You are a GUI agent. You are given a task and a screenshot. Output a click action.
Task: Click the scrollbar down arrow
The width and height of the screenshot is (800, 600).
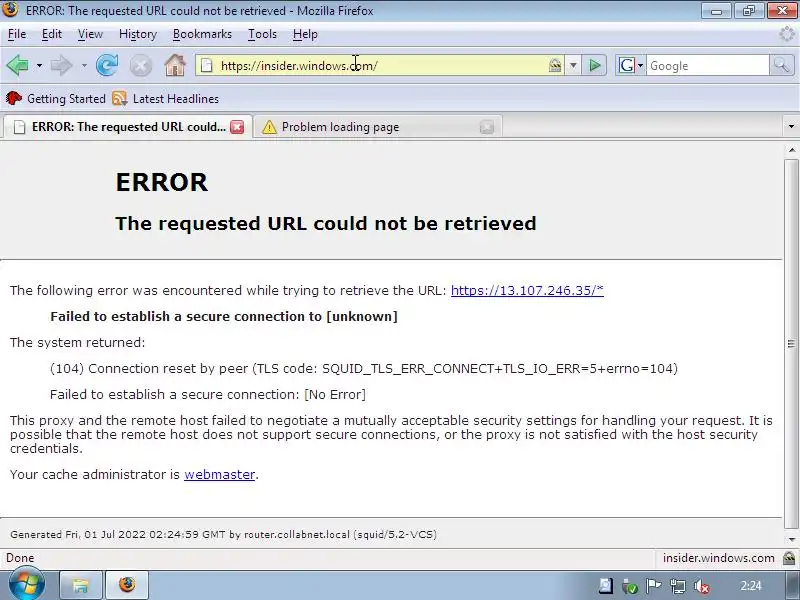791,539
